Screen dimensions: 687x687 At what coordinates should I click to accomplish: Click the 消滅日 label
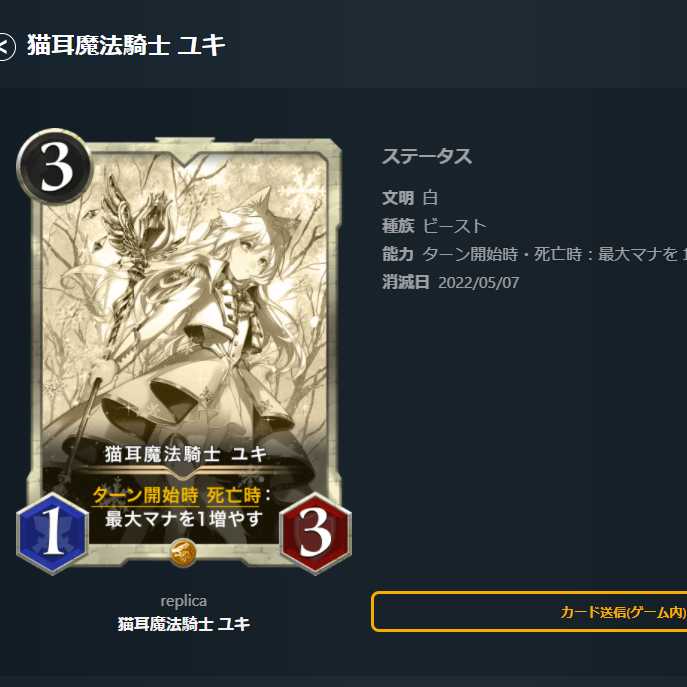(406, 283)
